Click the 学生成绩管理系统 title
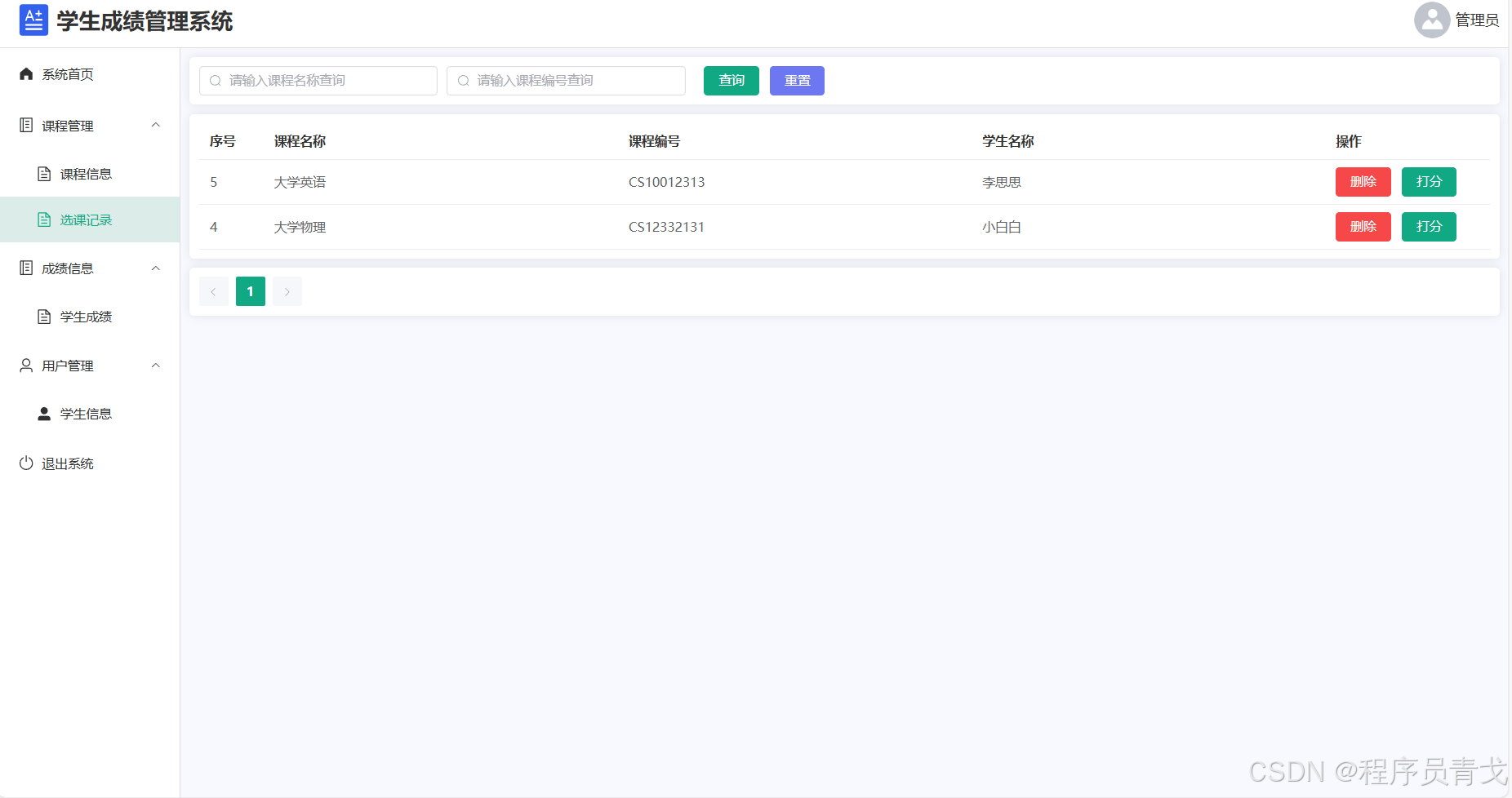This screenshot has width=1512, height=798. coord(145,21)
